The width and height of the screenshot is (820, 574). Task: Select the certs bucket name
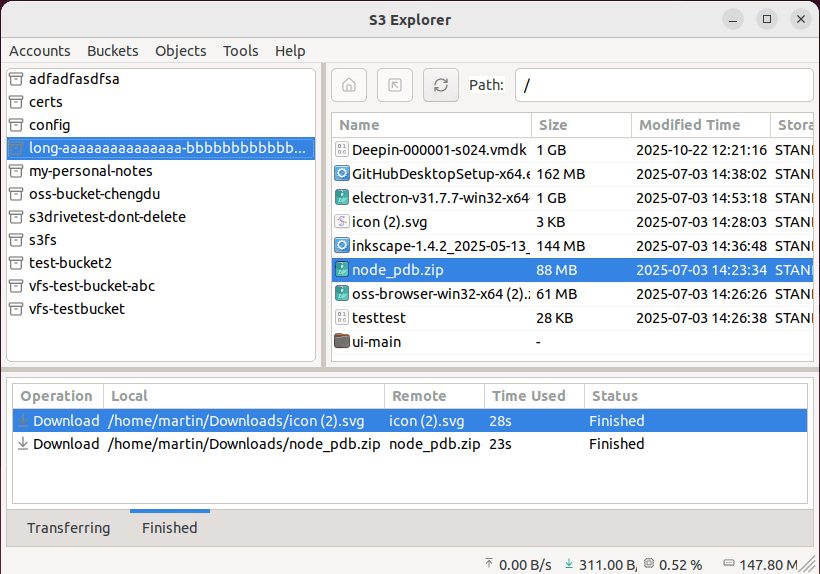(x=45, y=102)
